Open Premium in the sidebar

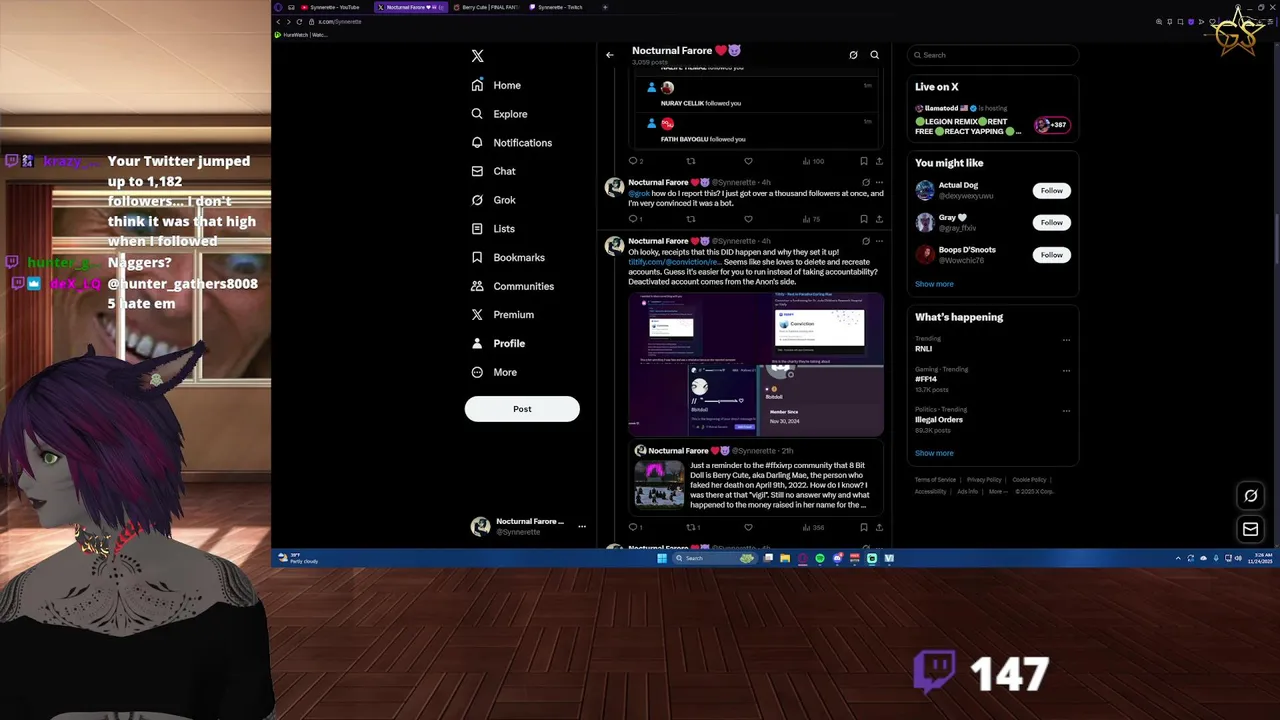click(x=502, y=314)
